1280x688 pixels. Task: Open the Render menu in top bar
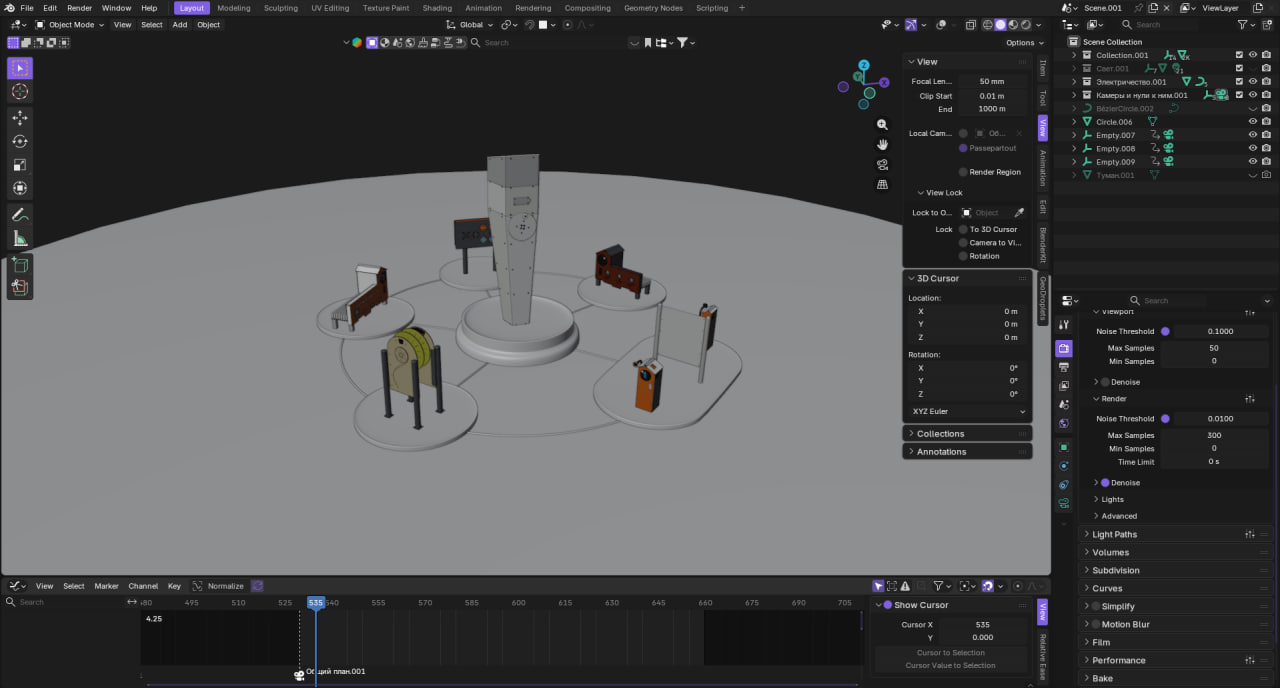tap(79, 8)
